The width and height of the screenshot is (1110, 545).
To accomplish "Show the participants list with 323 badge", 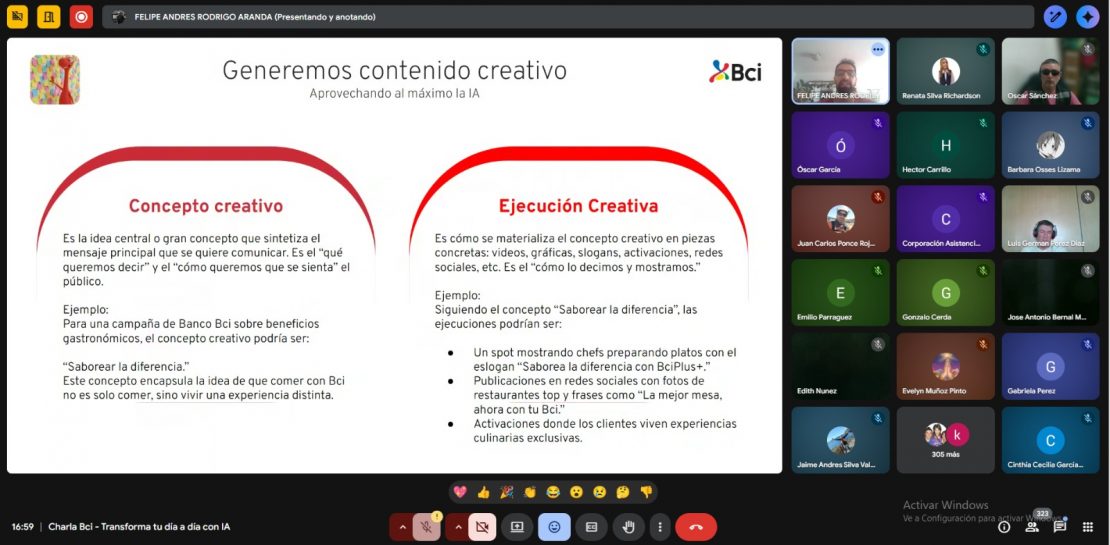I will [x=1032, y=526].
